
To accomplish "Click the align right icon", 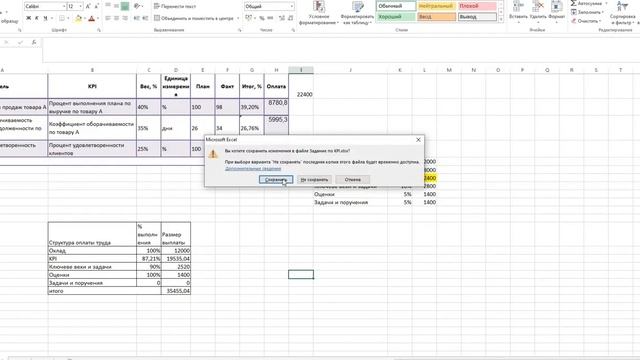I will (125, 18).
